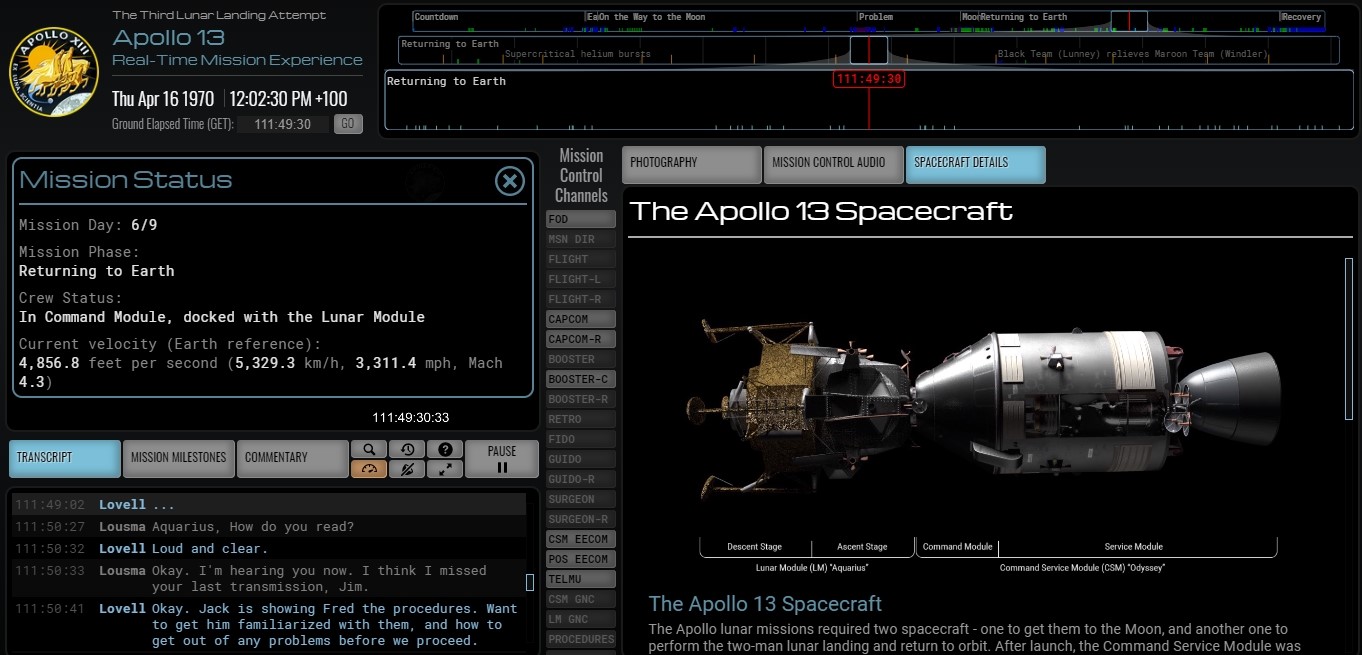This screenshot has height=655, width=1362.
Task: Select the 111:50:33 Lousma transcript entry
Action: tap(269, 579)
